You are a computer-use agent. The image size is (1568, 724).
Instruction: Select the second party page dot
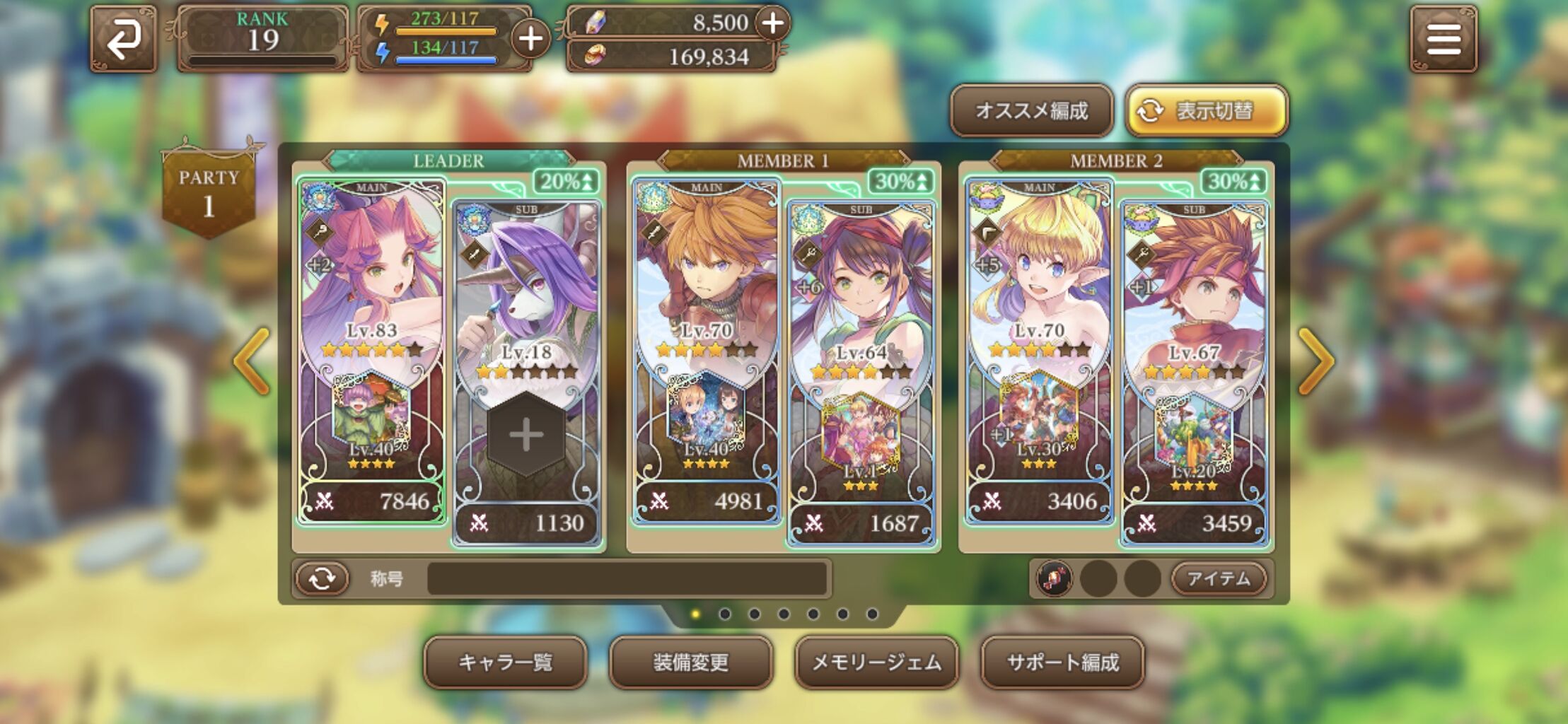pyautogui.click(x=725, y=614)
